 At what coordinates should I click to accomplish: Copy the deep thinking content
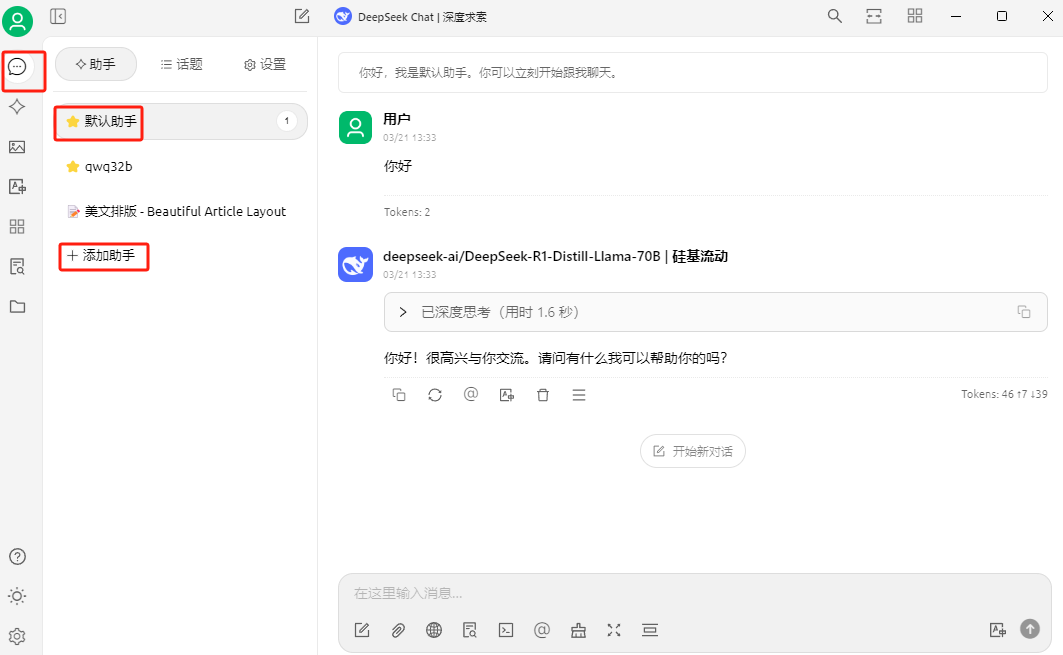pyautogui.click(x=1024, y=312)
